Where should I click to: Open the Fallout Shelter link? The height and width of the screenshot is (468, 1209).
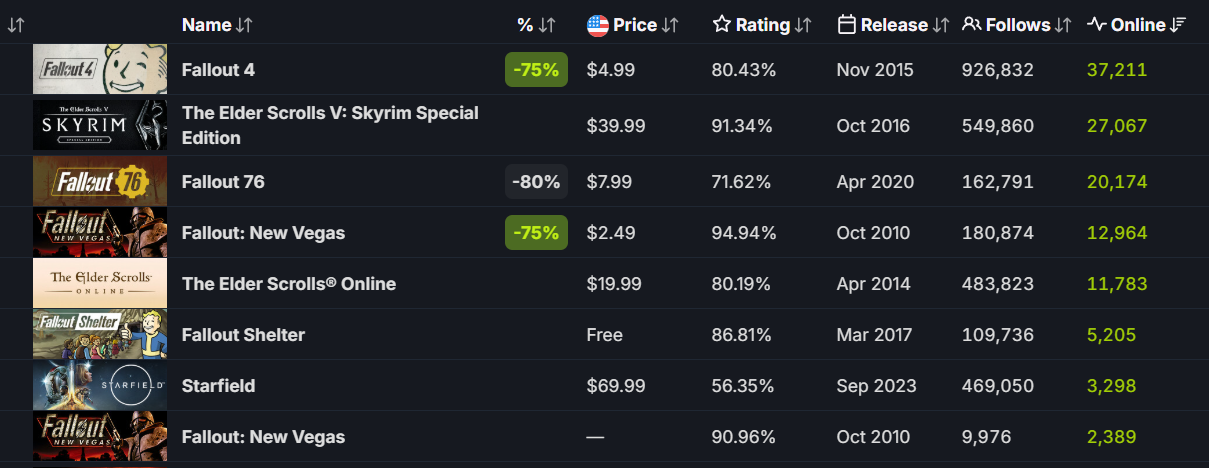click(243, 335)
